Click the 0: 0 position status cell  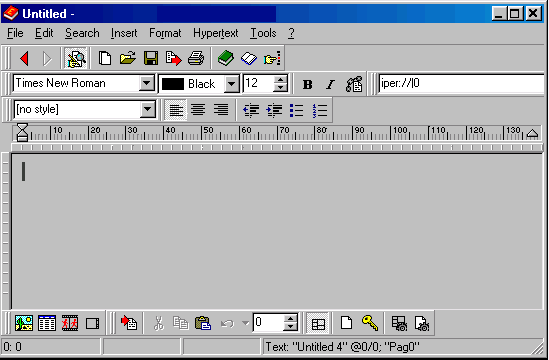[51, 347]
